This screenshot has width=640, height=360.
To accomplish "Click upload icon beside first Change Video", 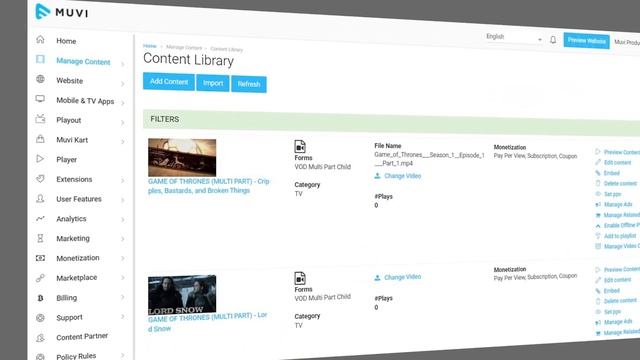I will pyautogui.click(x=377, y=176).
